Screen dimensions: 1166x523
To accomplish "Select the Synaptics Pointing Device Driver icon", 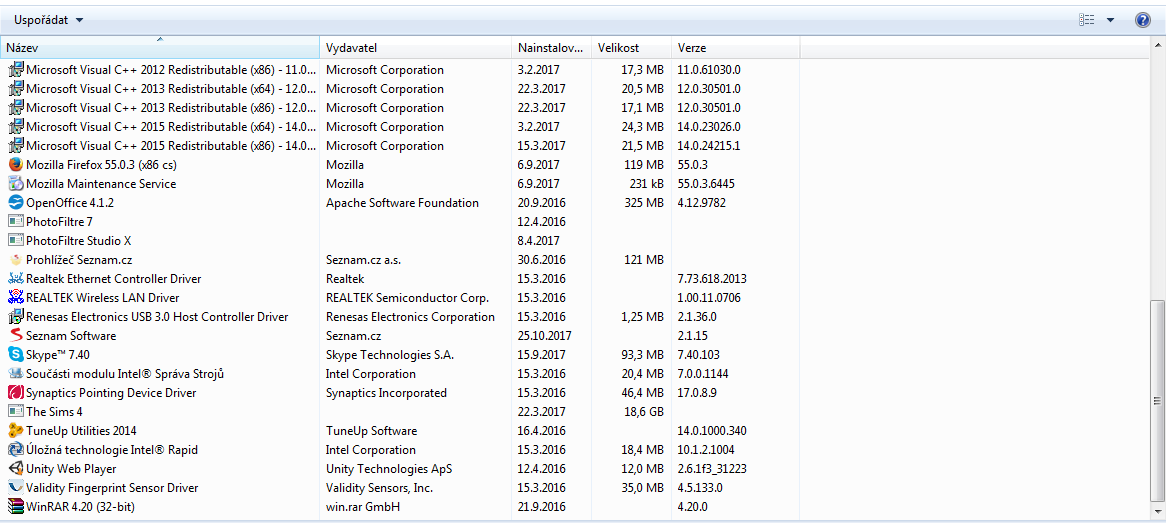I will tap(15, 393).
